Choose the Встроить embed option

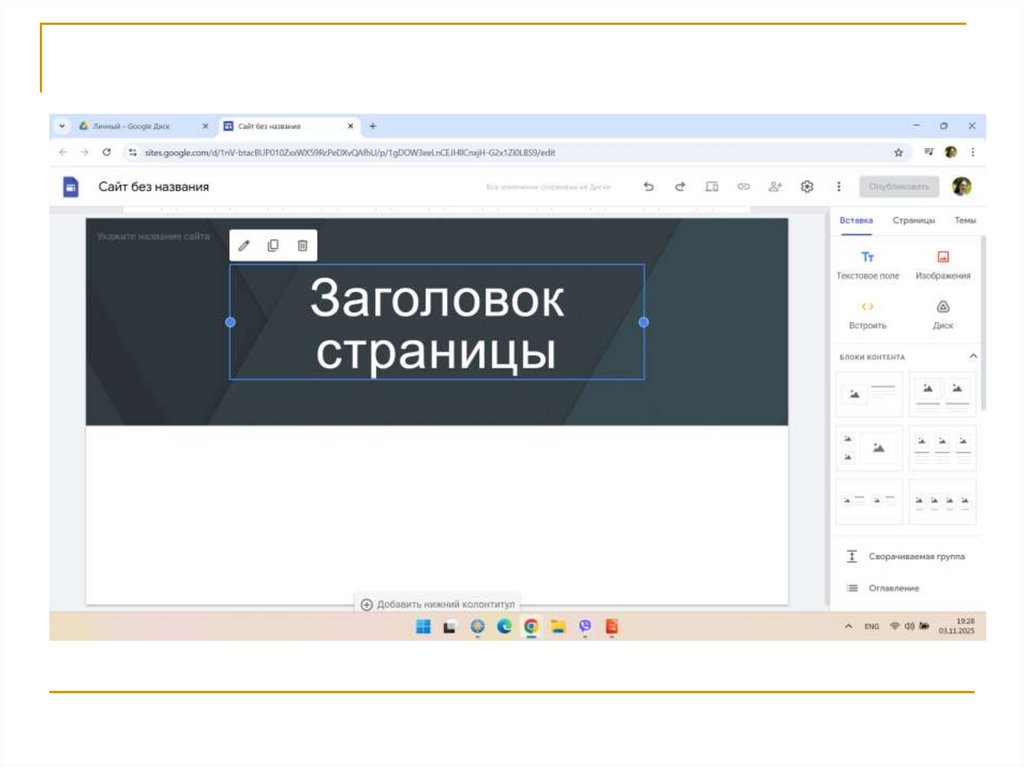pos(868,315)
